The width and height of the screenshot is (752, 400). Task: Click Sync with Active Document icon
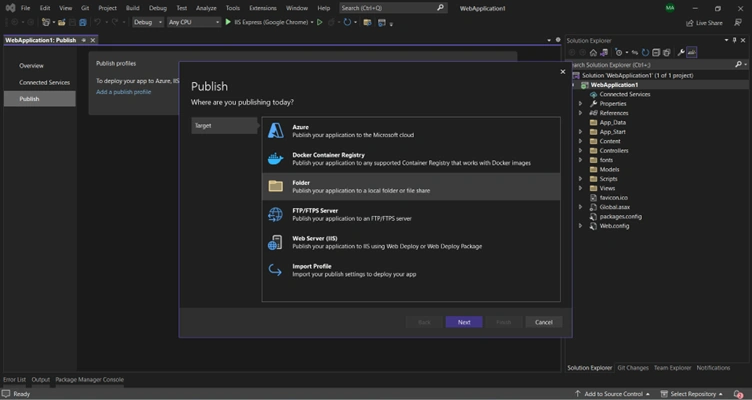point(635,52)
